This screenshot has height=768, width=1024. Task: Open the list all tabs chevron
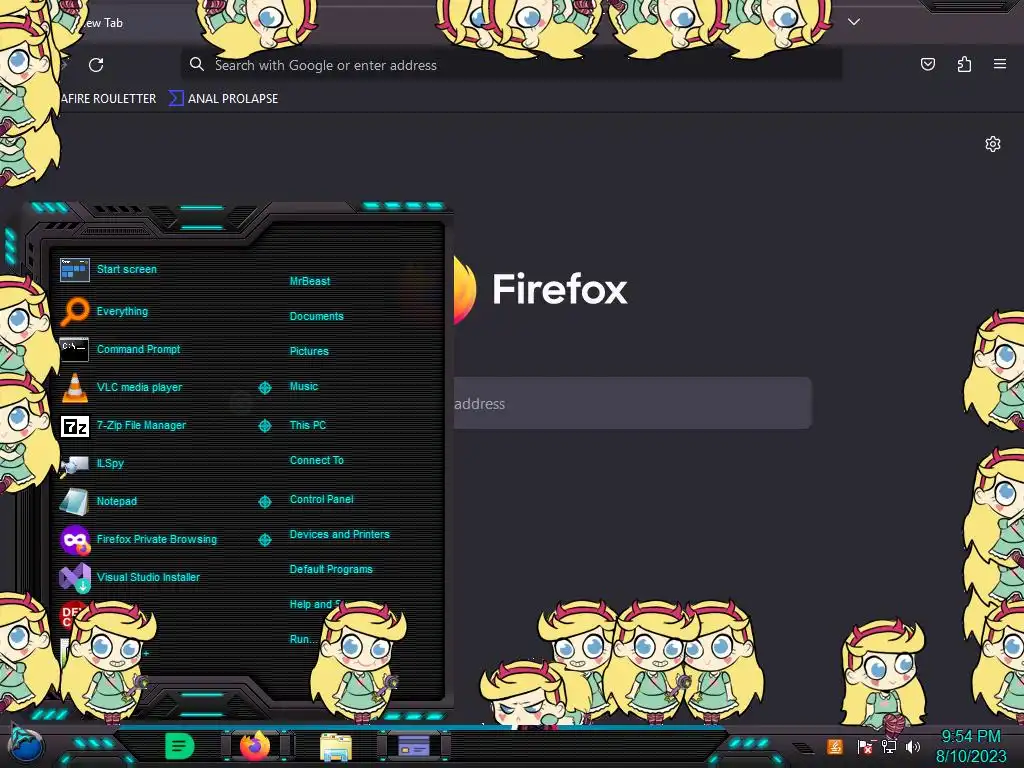tap(854, 22)
